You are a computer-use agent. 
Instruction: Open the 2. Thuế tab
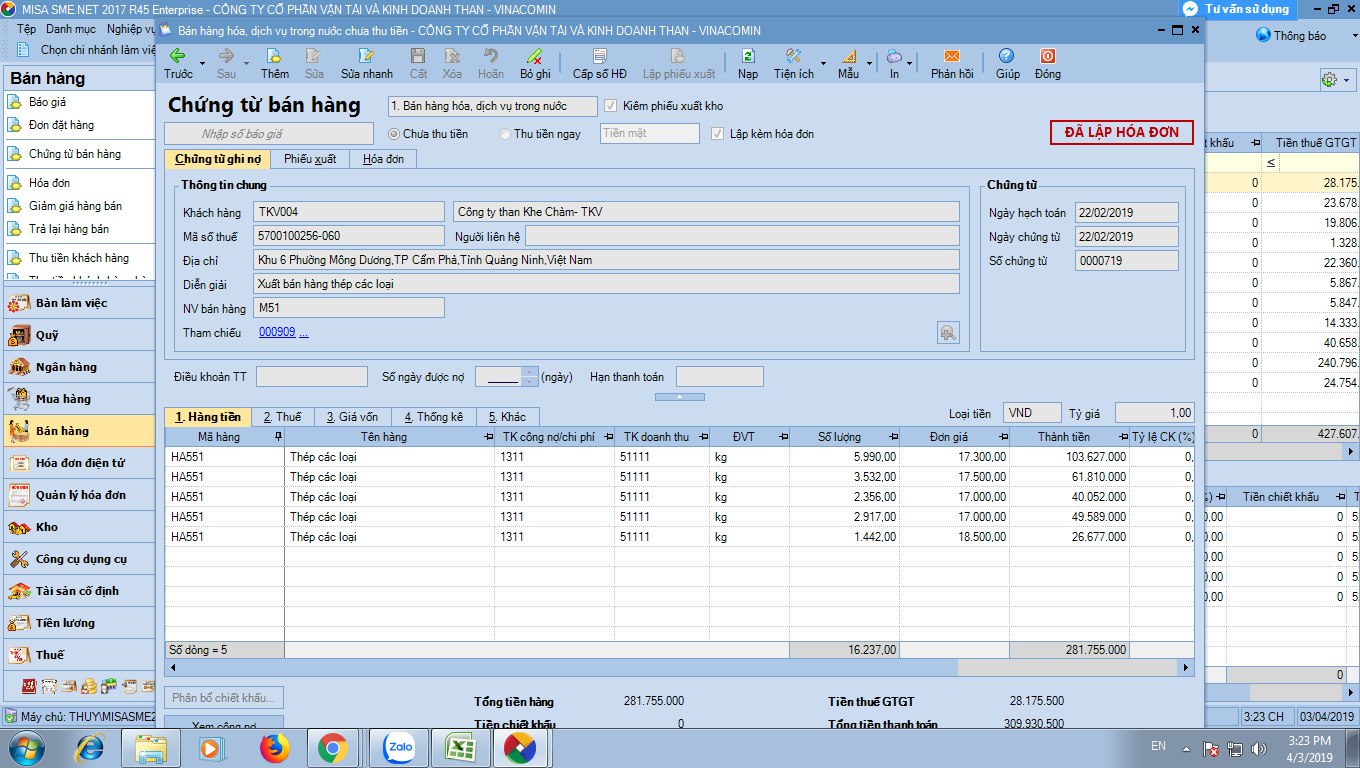[282, 417]
